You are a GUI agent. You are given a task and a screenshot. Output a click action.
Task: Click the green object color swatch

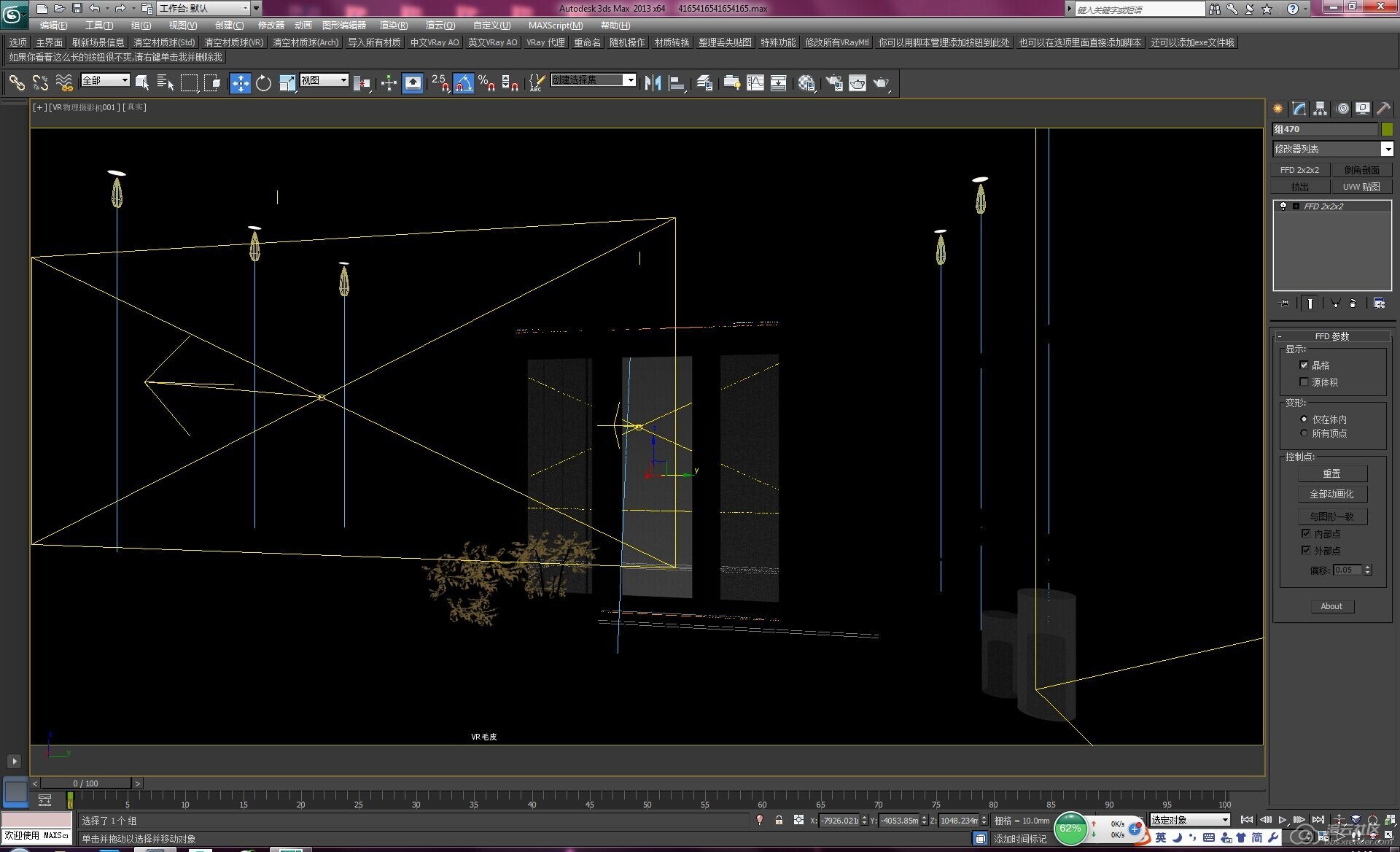pos(1387,129)
